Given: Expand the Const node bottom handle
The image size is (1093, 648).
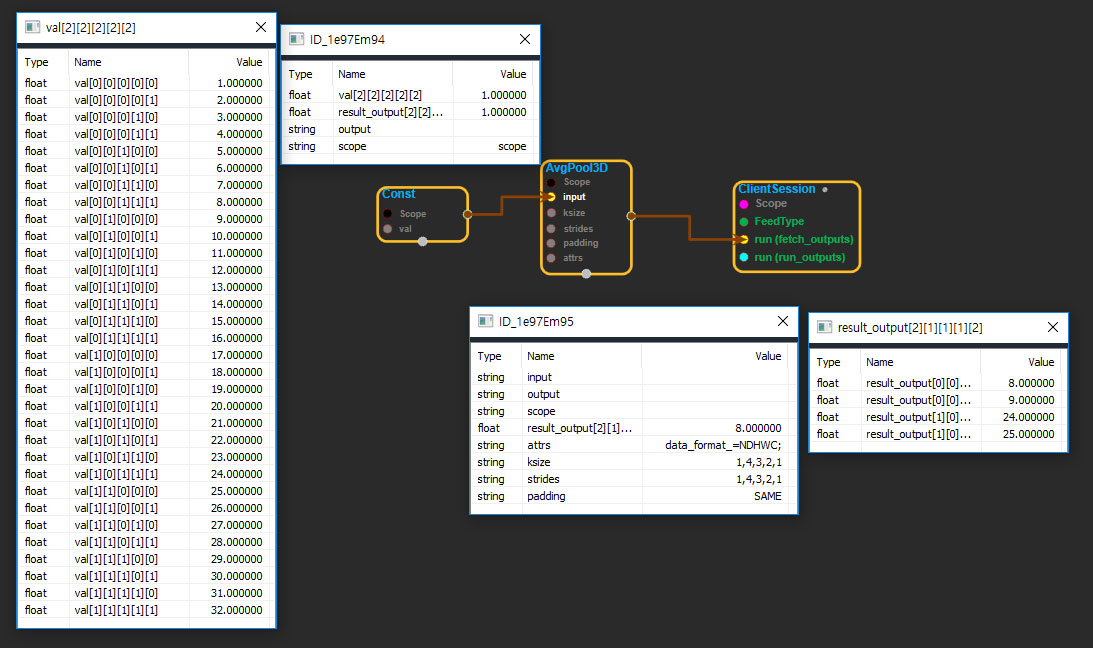Looking at the screenshot, I should (x=423, y=241).
